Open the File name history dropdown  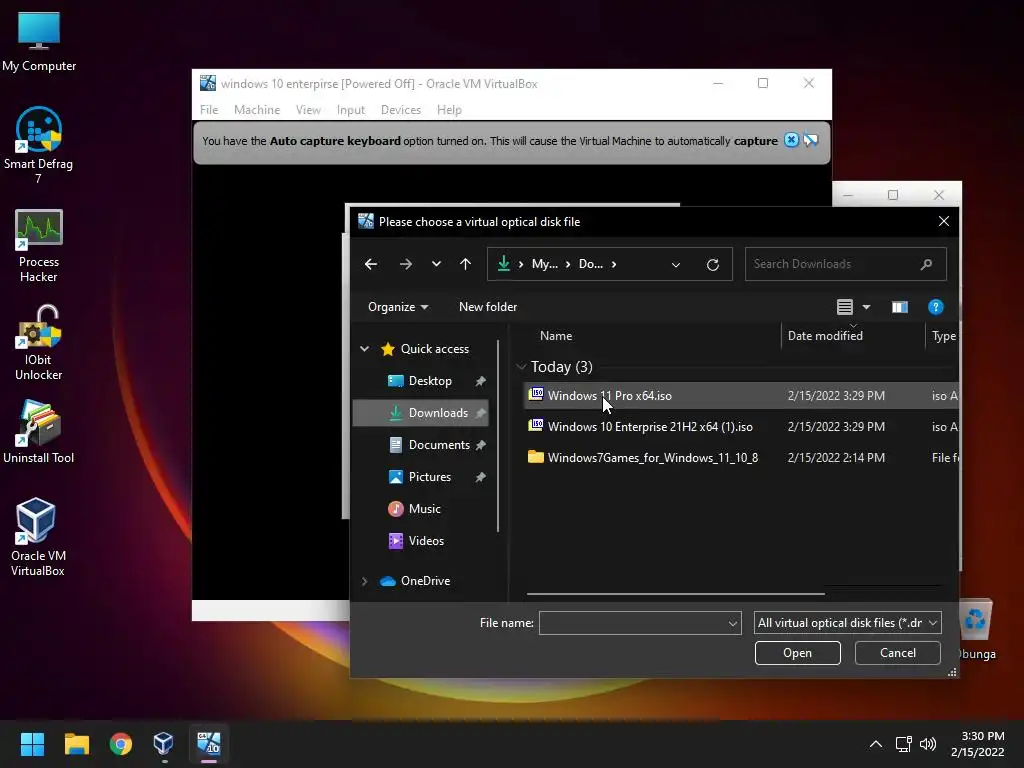click(x=733, y=624)
